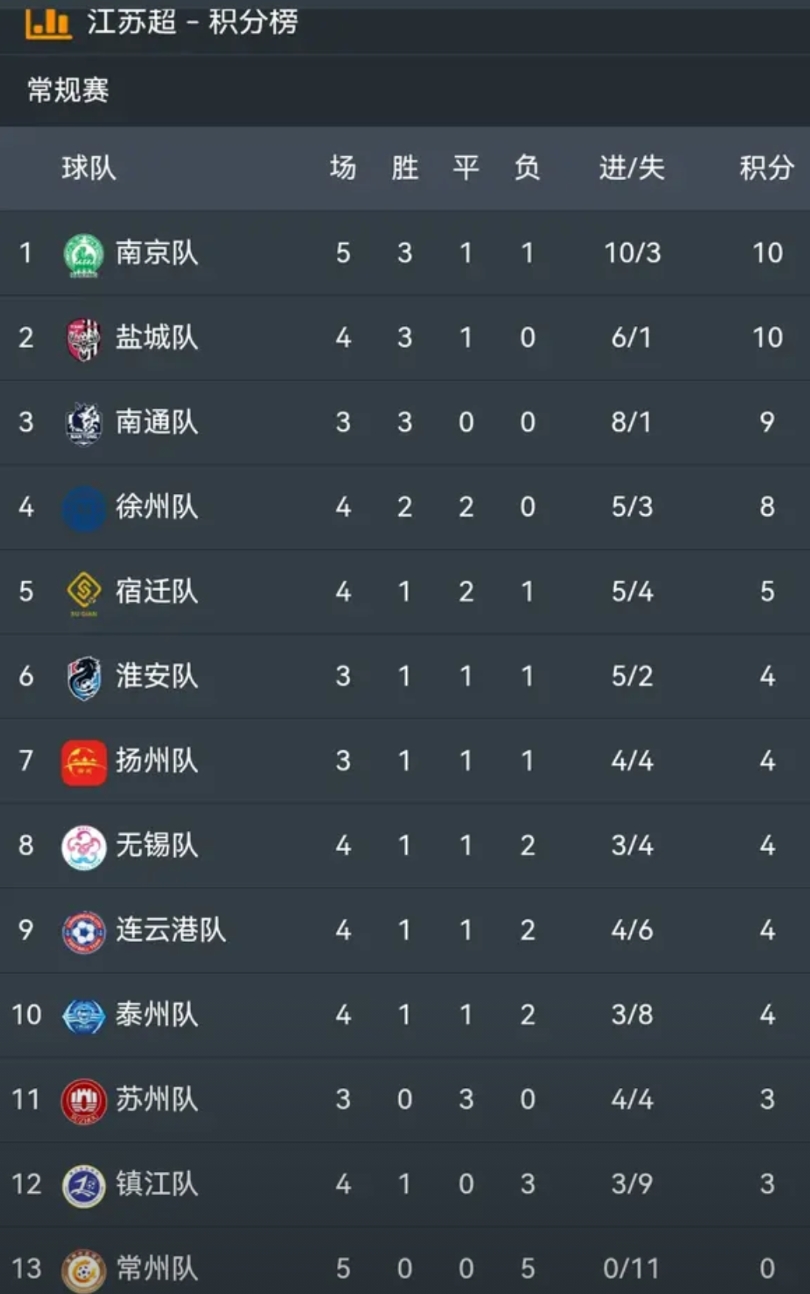Screen dimensions: 810x1294
Task: Select the 江苏超 - 积分榜 title
Action: [193, 21]
